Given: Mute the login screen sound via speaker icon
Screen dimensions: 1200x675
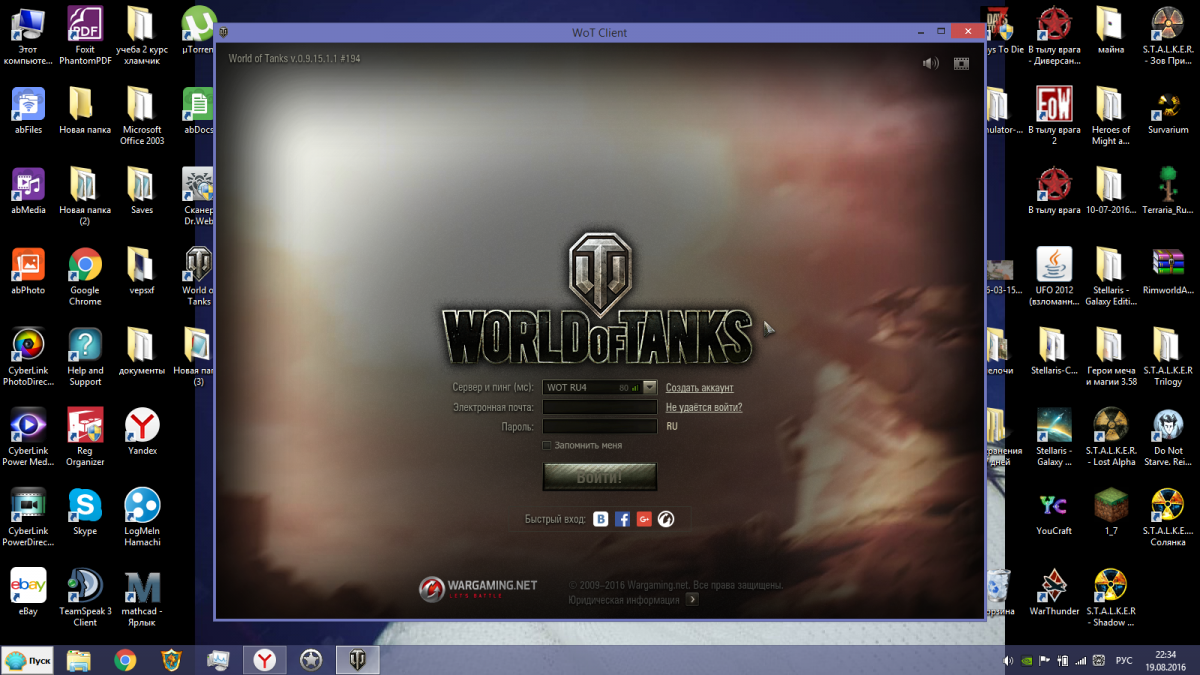Looking at the screenshot, I should click(931, 63).
